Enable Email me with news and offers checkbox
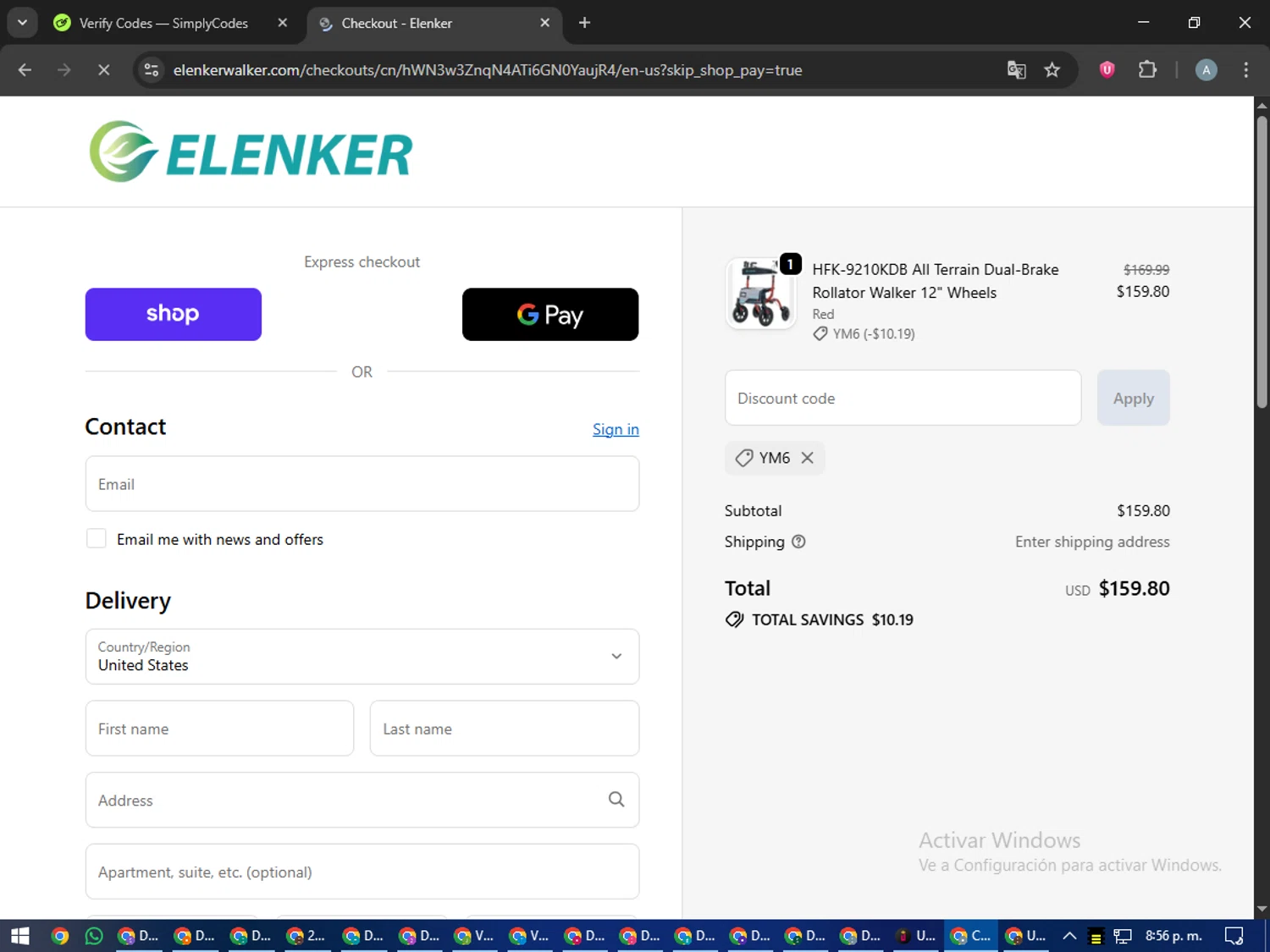The width and height of the screenshot is (1270, 952). (x=97, y=539)
